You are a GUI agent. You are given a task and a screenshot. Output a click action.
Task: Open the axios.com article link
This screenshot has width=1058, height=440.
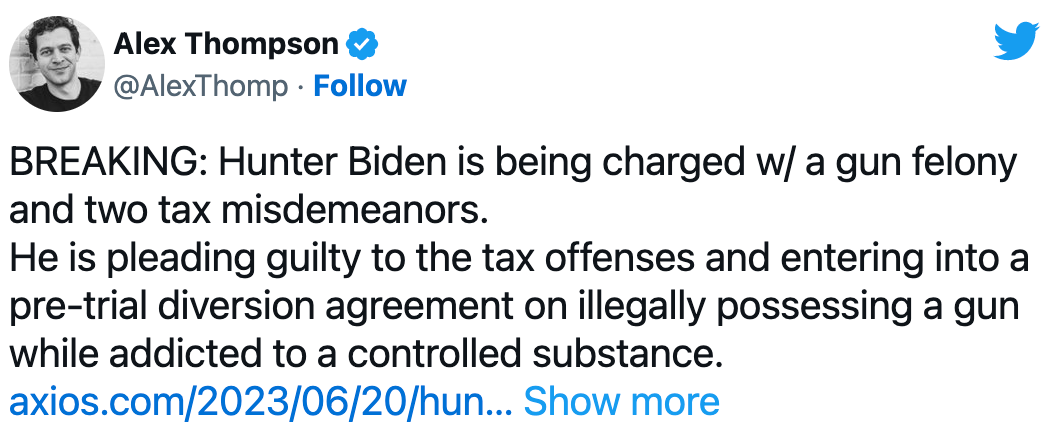click(261, 401)
